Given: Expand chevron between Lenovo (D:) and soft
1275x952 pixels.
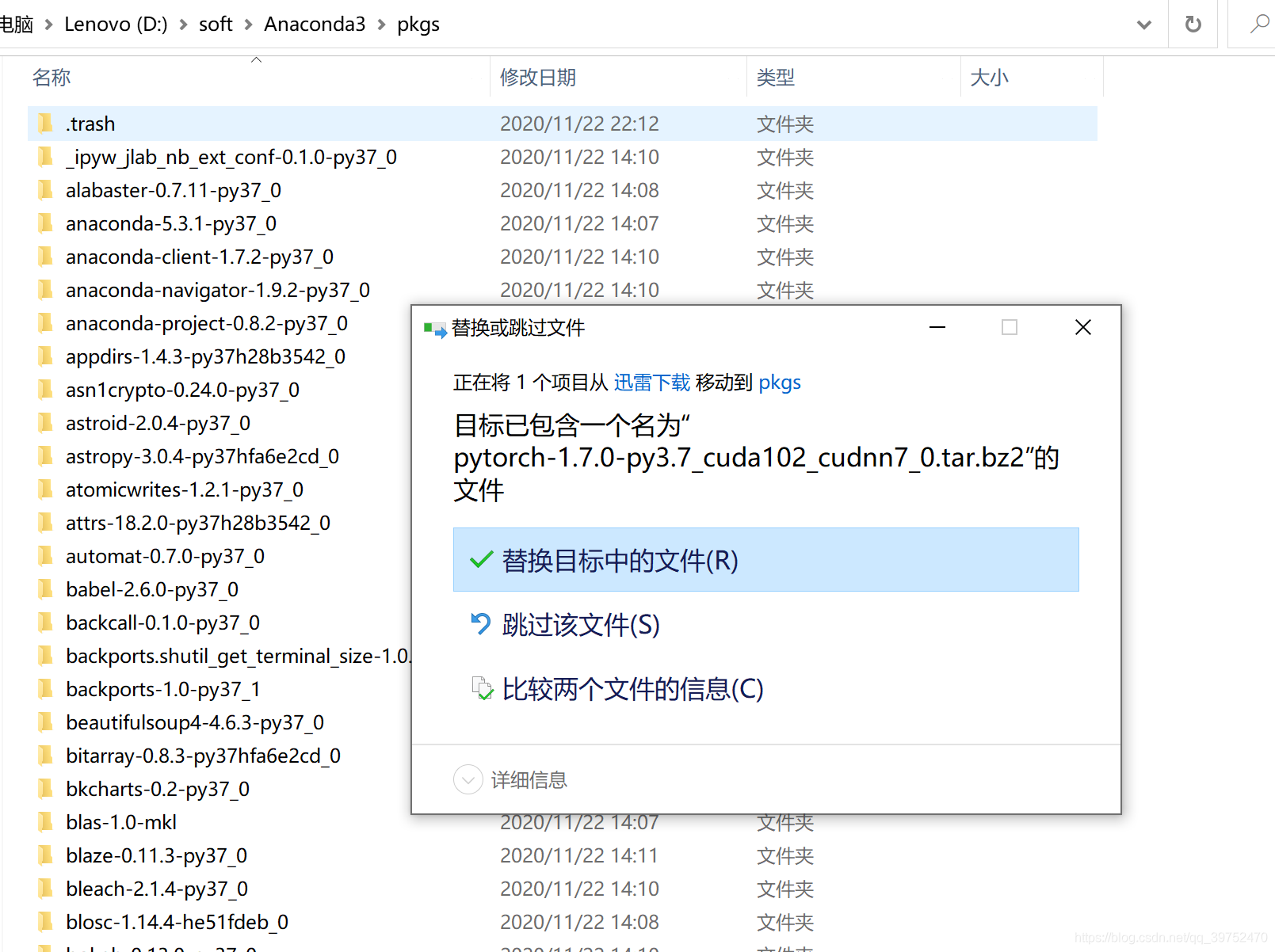Looking at the screenshot, I should click(x=183, y=25).
